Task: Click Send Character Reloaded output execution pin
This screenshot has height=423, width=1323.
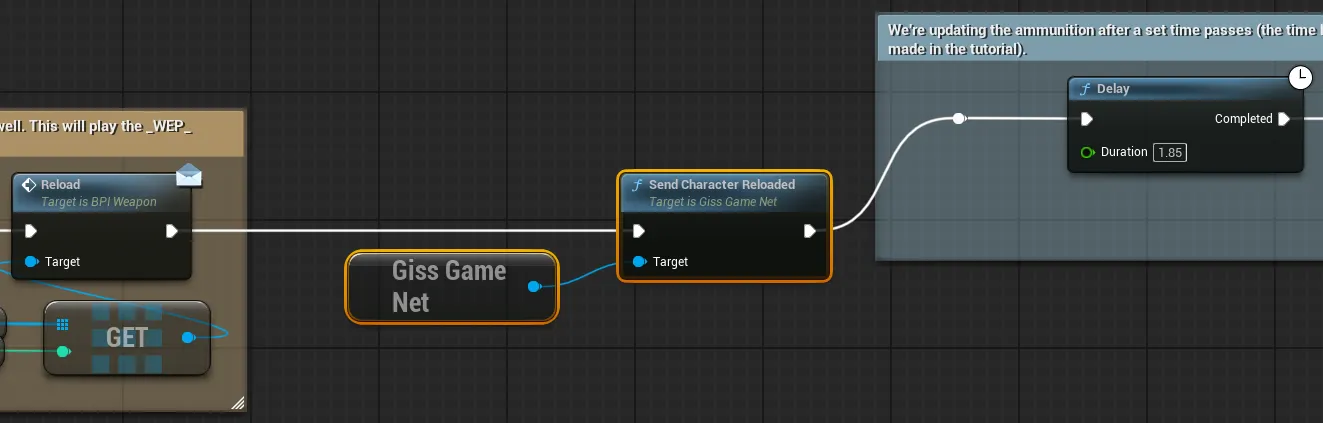Action: click(x=810, y=231)
